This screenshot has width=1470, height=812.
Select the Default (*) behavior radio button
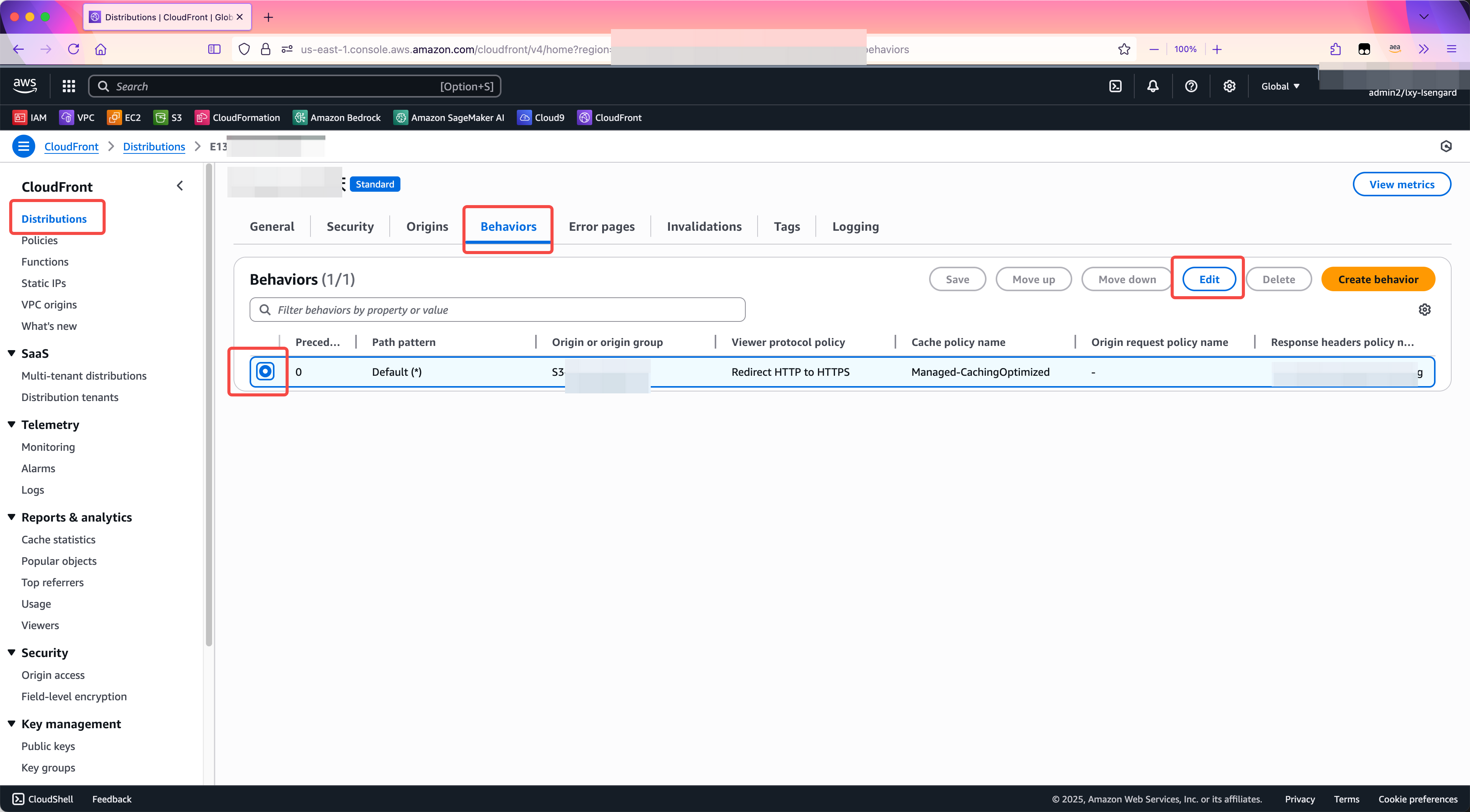coord(265,372)
